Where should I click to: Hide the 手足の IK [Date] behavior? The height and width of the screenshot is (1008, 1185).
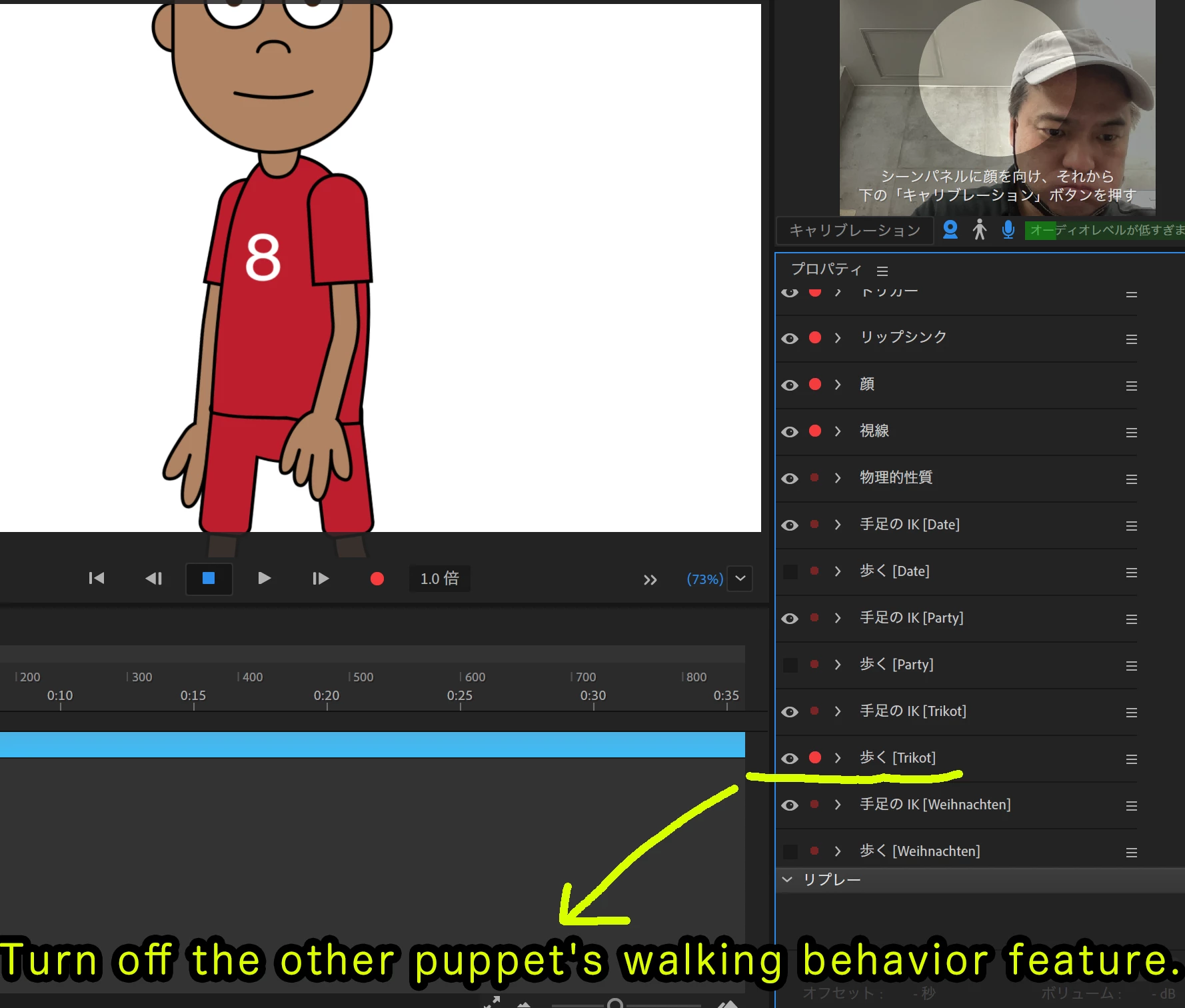pos(790,525)
